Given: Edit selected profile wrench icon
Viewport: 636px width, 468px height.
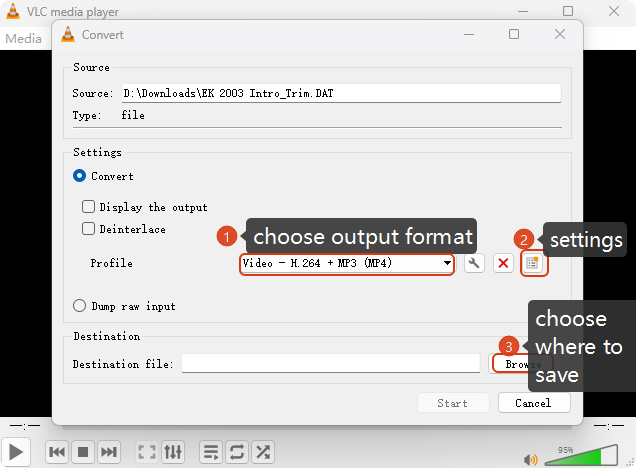Looking at the screenshot, I should [x=475, y=263].
